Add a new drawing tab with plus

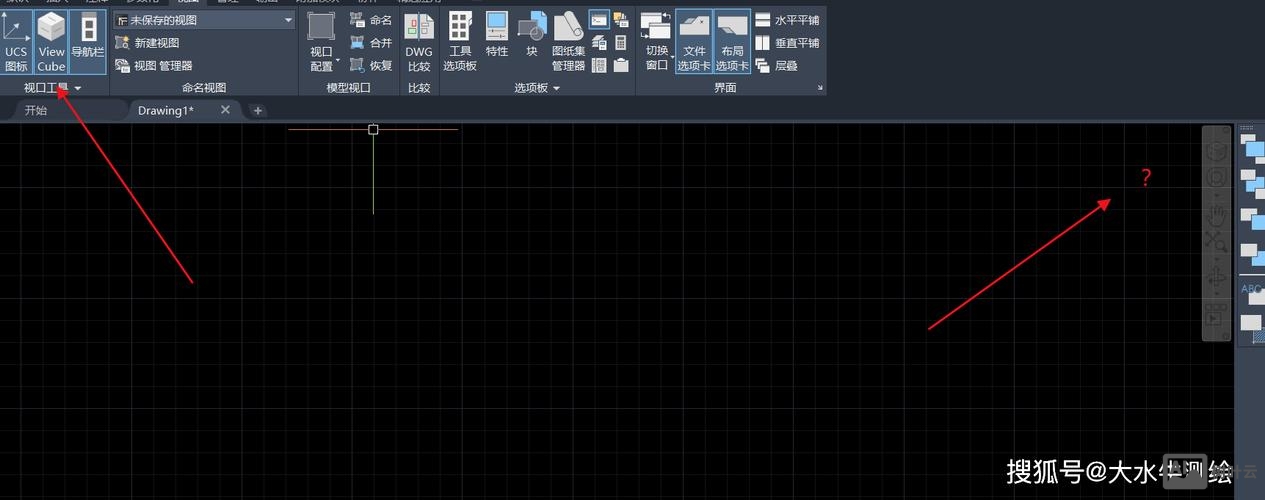click(x=258, y=111)
